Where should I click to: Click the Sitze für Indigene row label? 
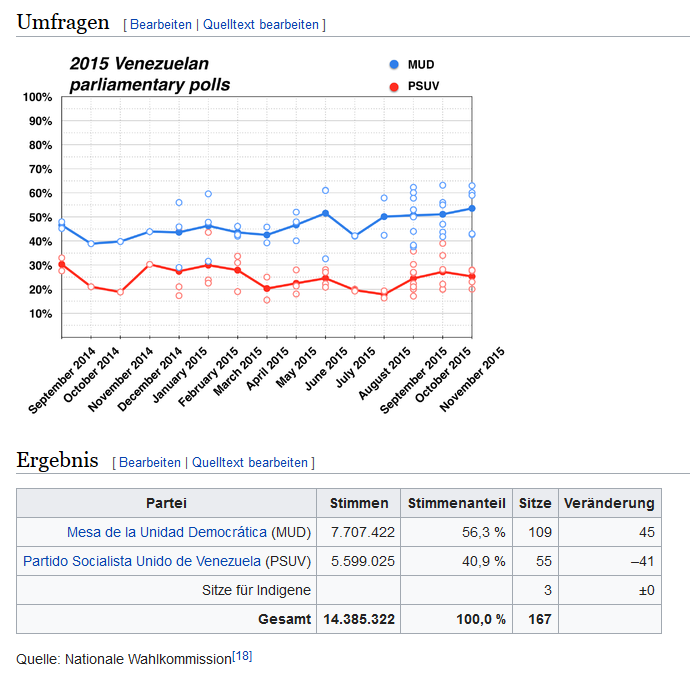click(x=256, y=590)
